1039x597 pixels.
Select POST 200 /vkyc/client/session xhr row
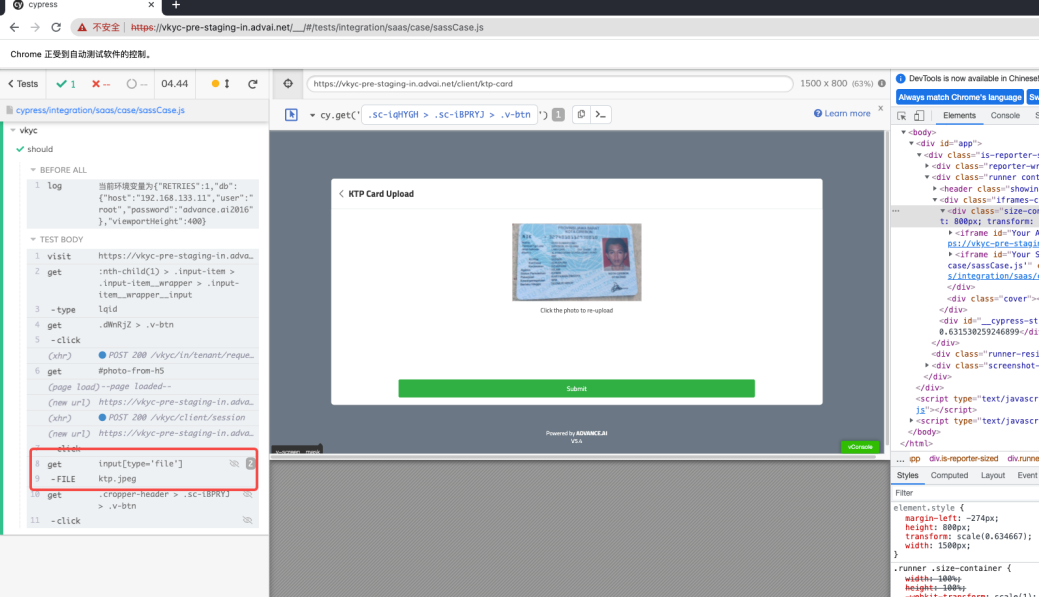tap(142, 417)
